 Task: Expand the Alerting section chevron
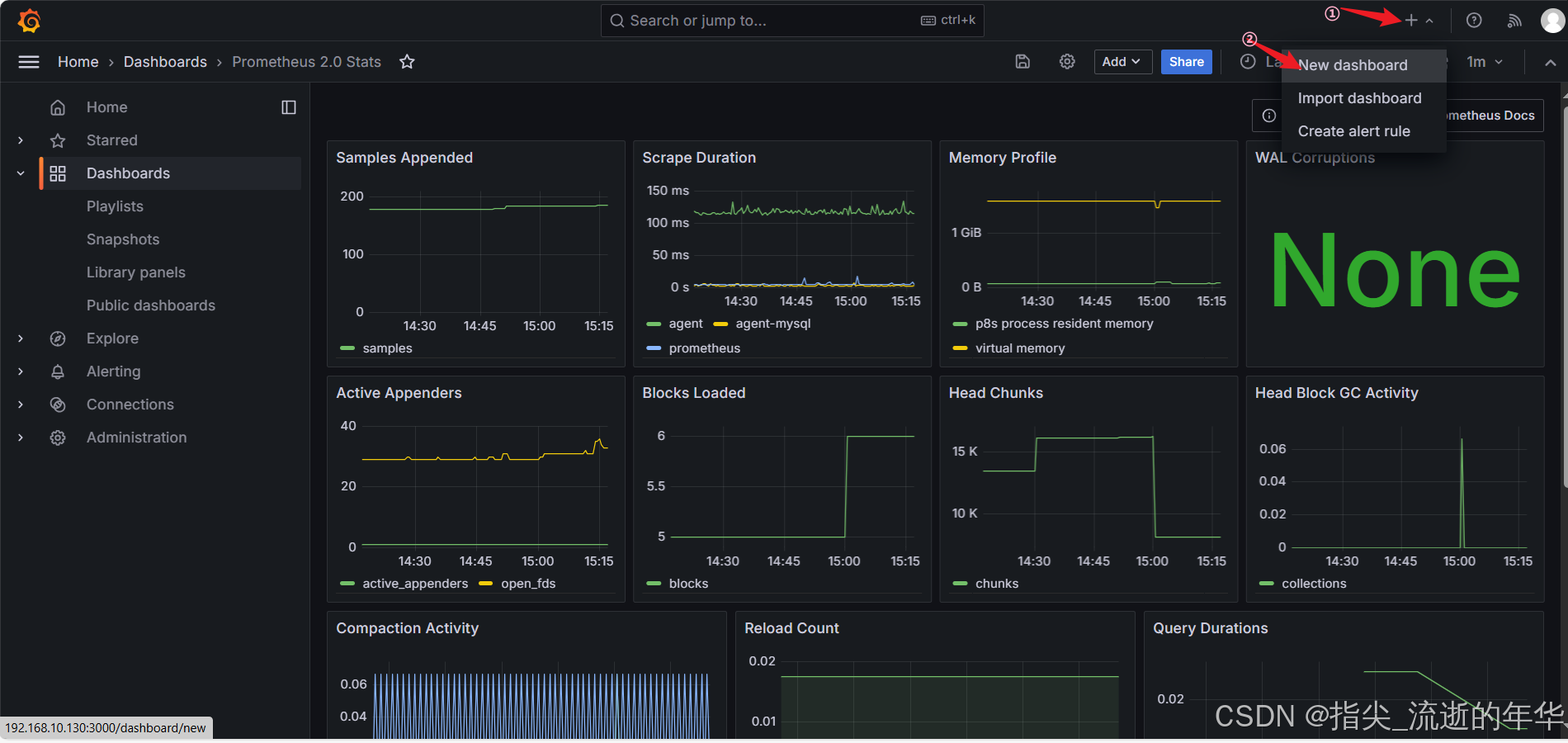(x=21, y=371)
